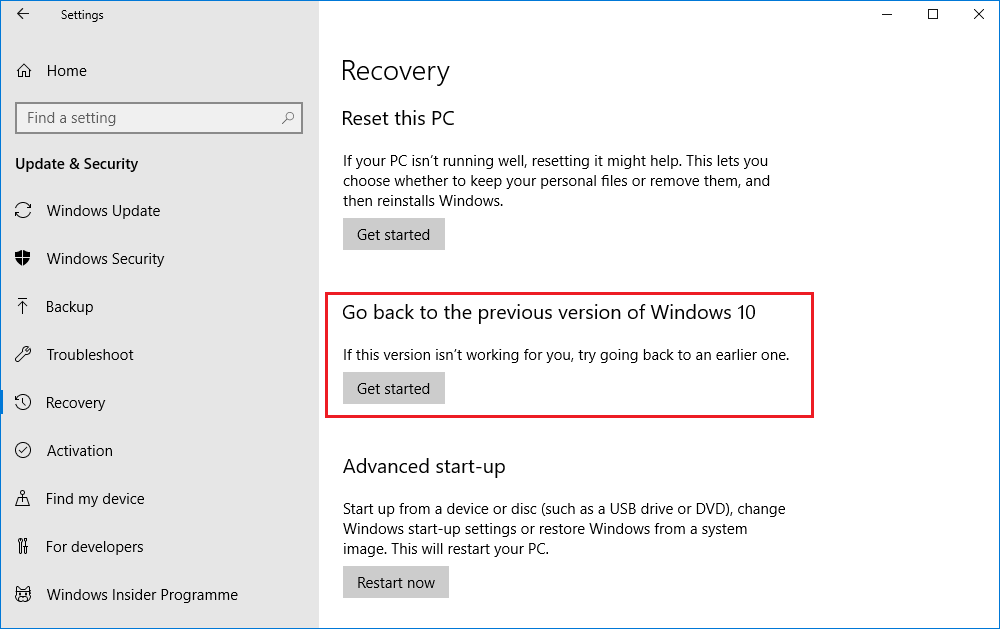Viewport: 1000px width, 629px height.
Task: Click the Windows Insider Programme cat icon
Action: [23, 595]
